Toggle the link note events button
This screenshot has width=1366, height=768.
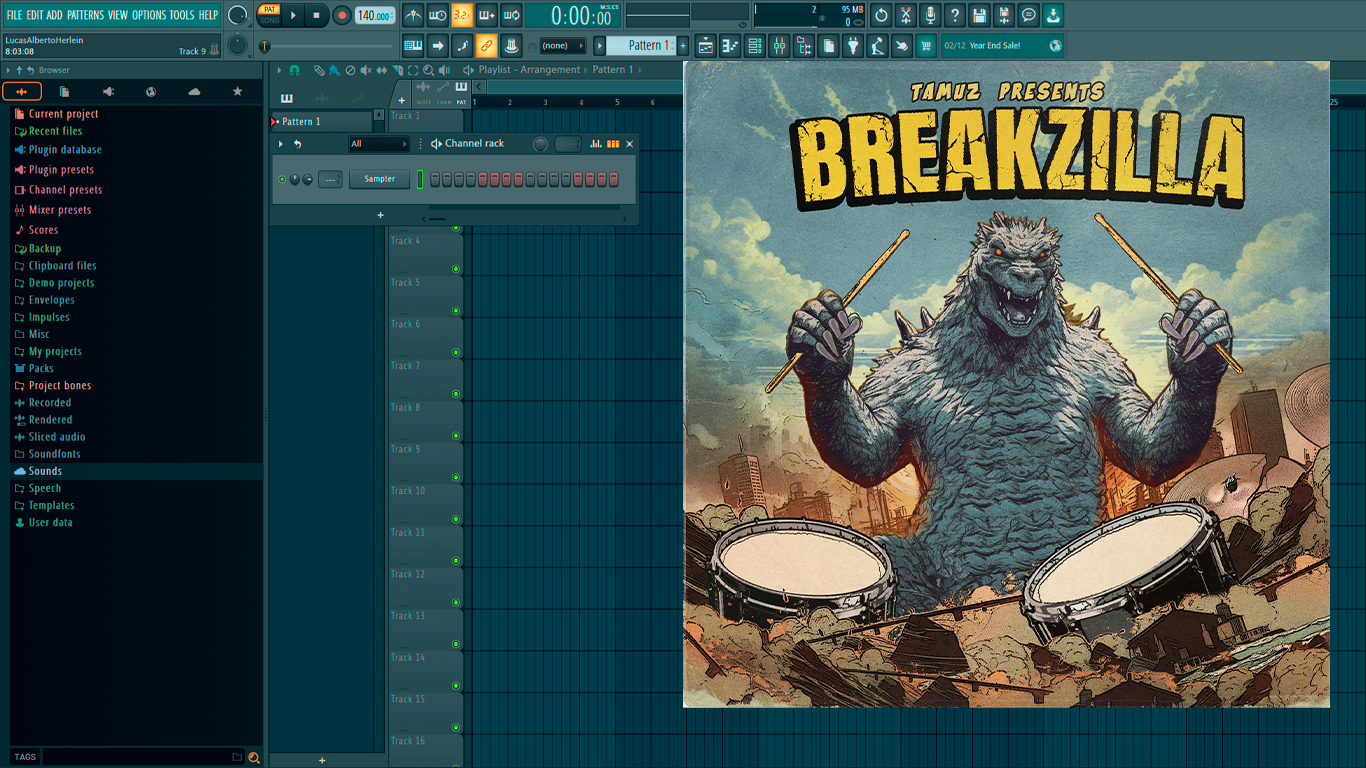point(486,46)
